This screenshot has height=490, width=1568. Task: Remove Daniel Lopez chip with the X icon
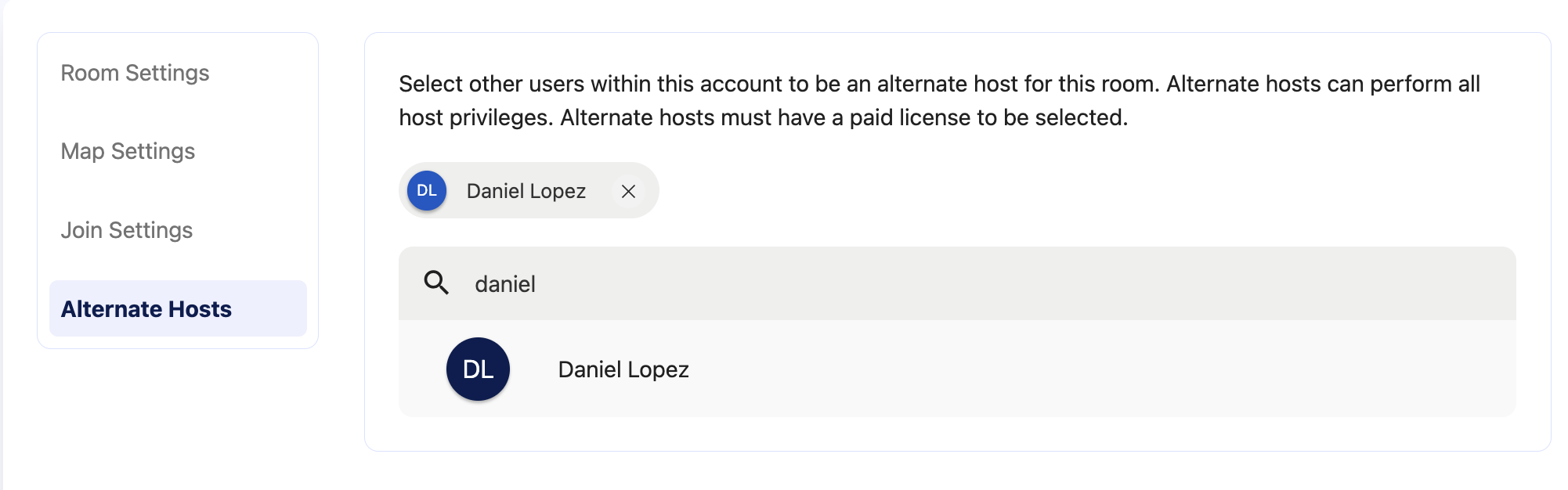pos(628,191)
